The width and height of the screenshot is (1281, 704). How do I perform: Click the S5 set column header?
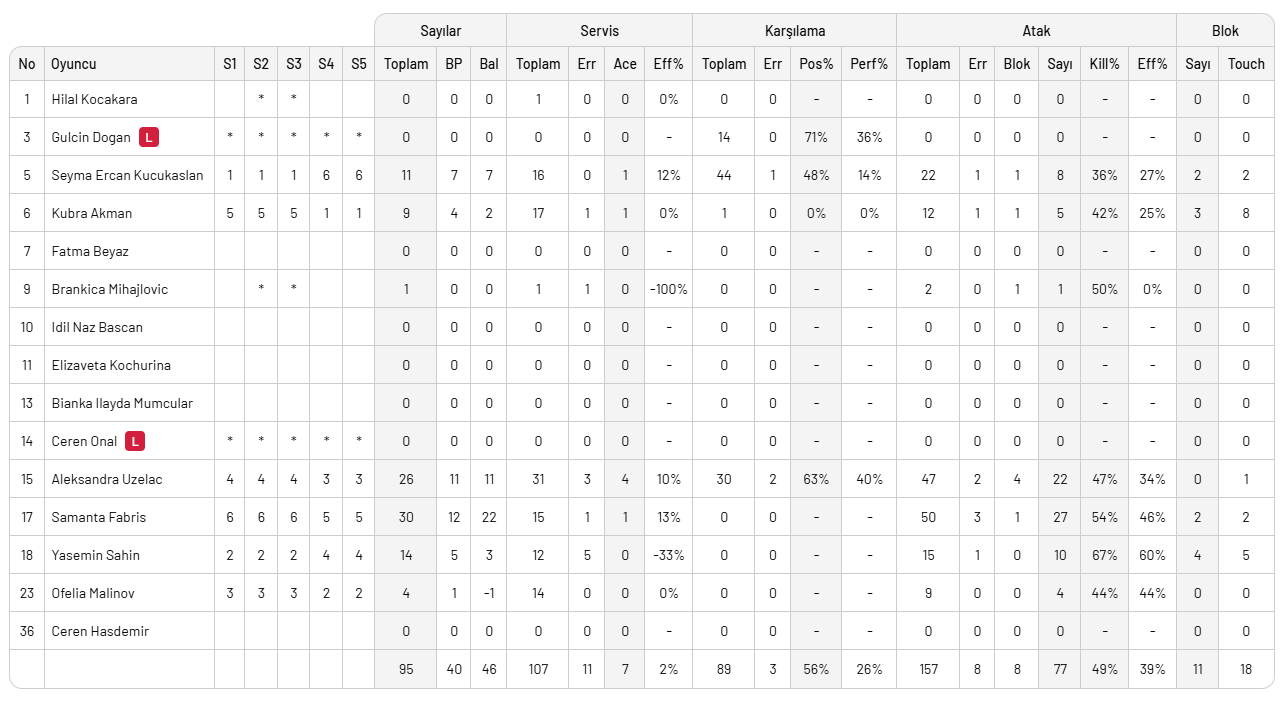pos(359,64)
